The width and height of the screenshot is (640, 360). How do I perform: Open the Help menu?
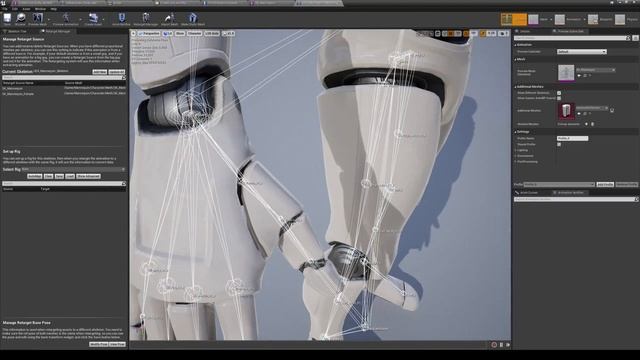pos(53,9)
